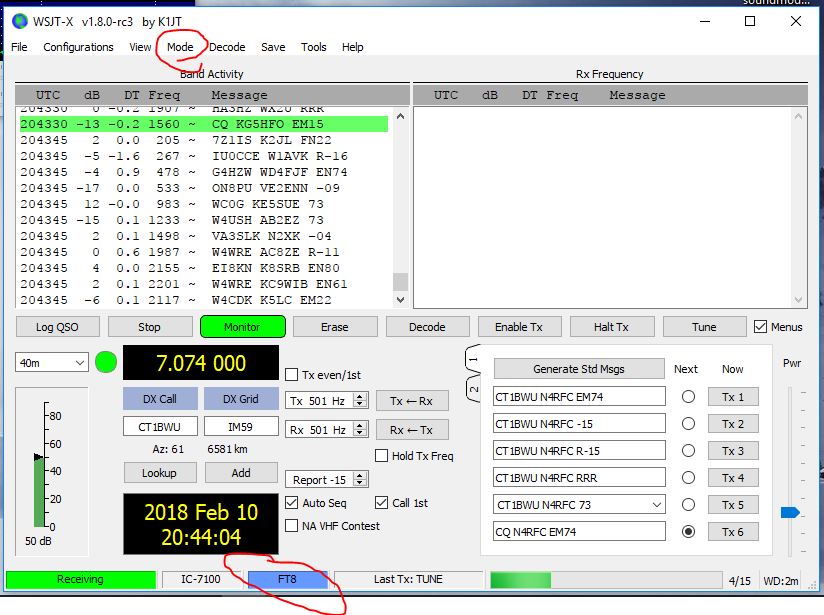Viewport: 824px width, 615px height.
Task: Click the Add button
Action: tap(241, 473)
